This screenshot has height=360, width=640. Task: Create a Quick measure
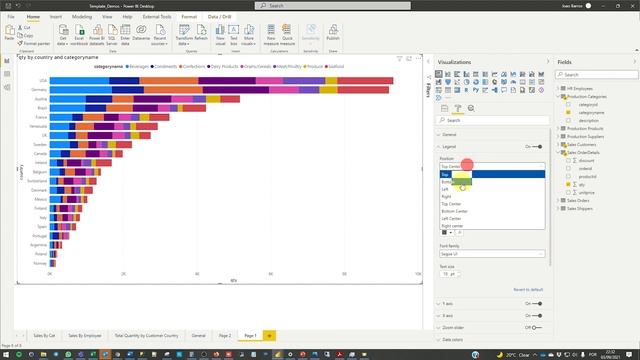[287, 35]
